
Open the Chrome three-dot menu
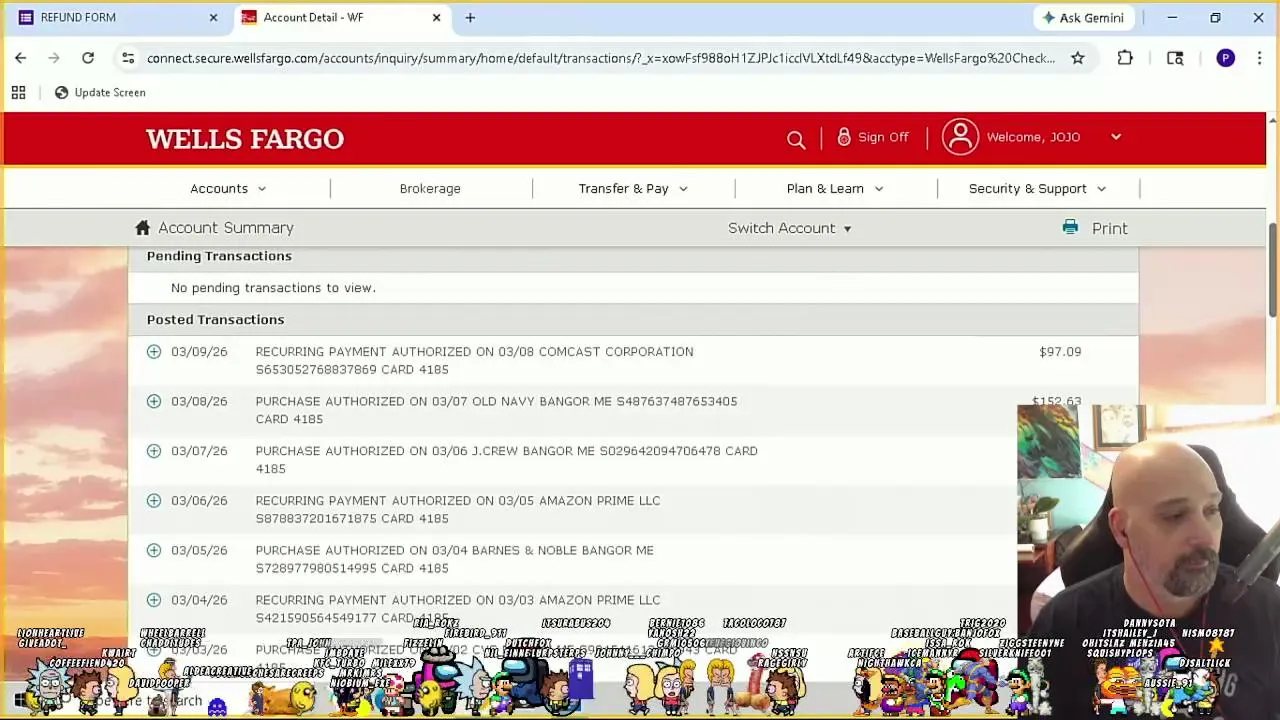click(1259, 58)
